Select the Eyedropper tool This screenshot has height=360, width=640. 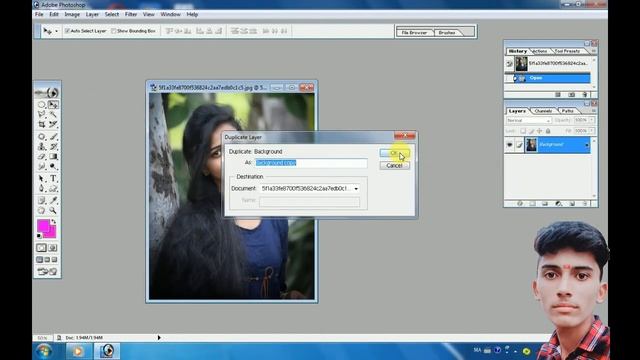(53, 200)
